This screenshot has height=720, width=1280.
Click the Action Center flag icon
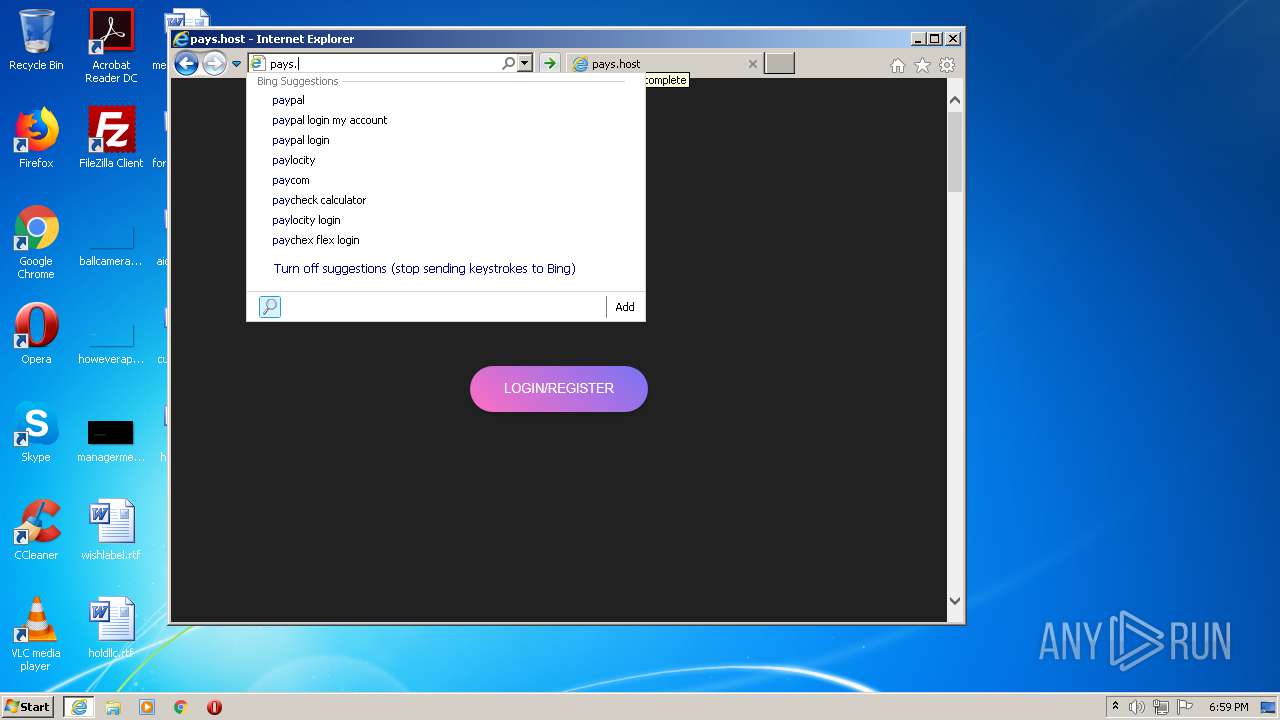pos(1185,707)
